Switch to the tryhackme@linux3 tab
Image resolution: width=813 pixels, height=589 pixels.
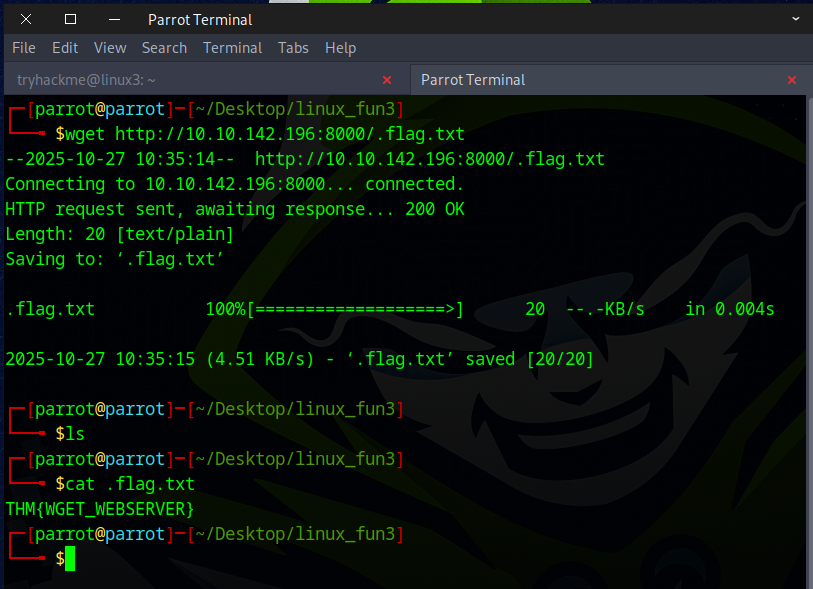(190, 80)
